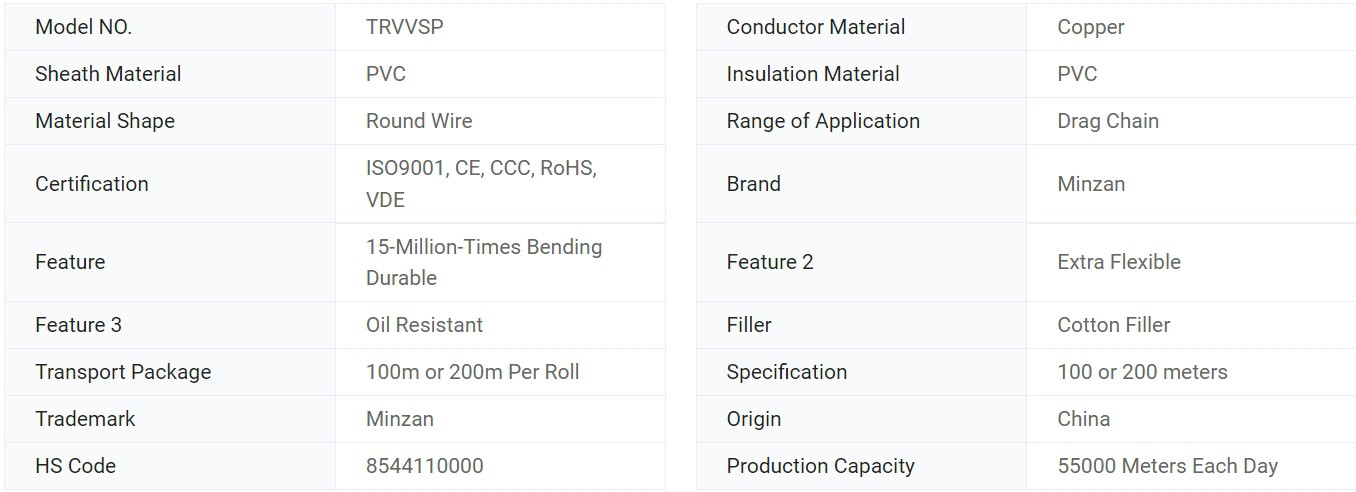The width and height of the screenshot is (1356, 492).
Task: Select the 55000 Meters Each Day text
Action: tap(1167, 466)
